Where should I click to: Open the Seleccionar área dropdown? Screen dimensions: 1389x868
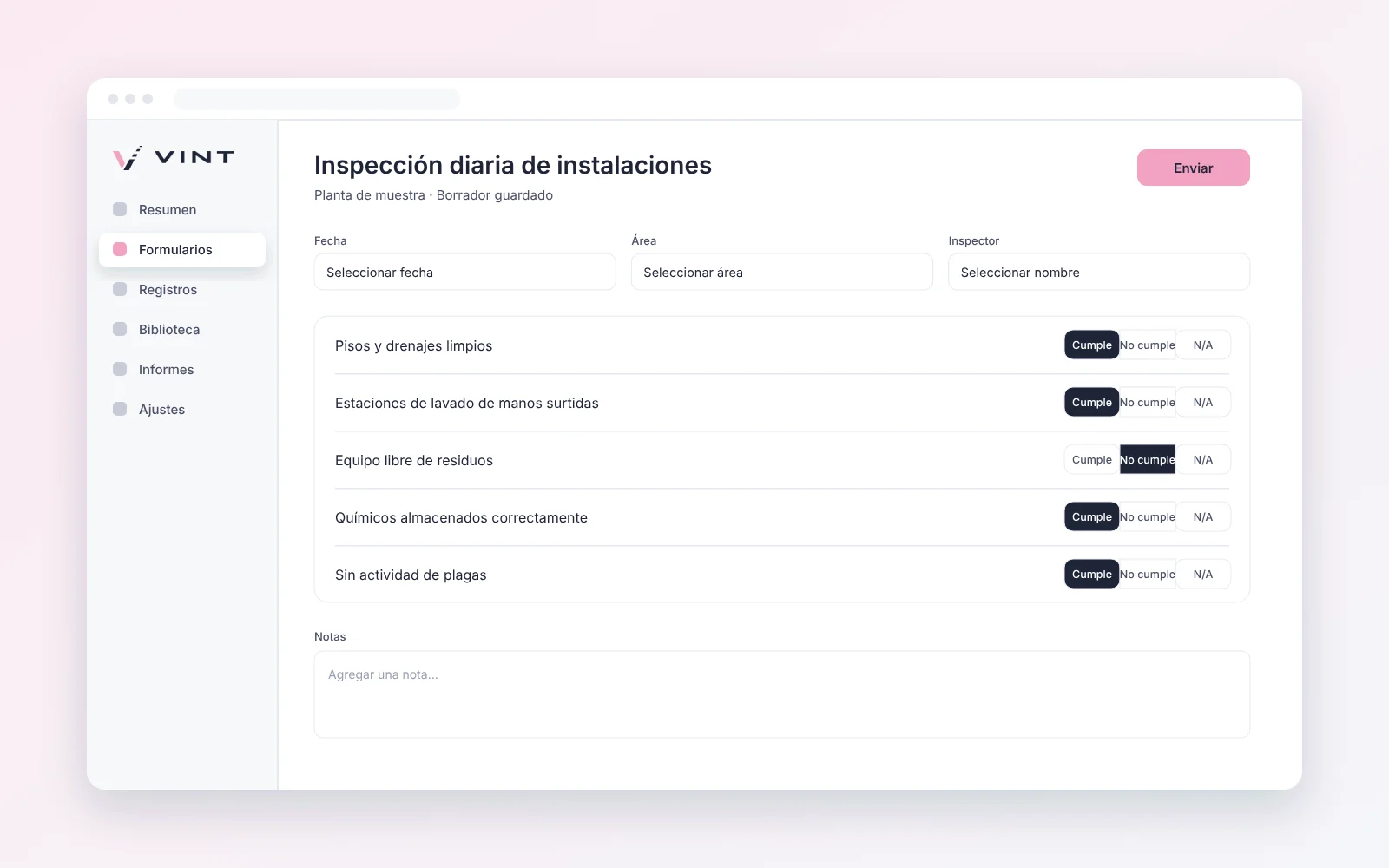(x=782, y=273)
